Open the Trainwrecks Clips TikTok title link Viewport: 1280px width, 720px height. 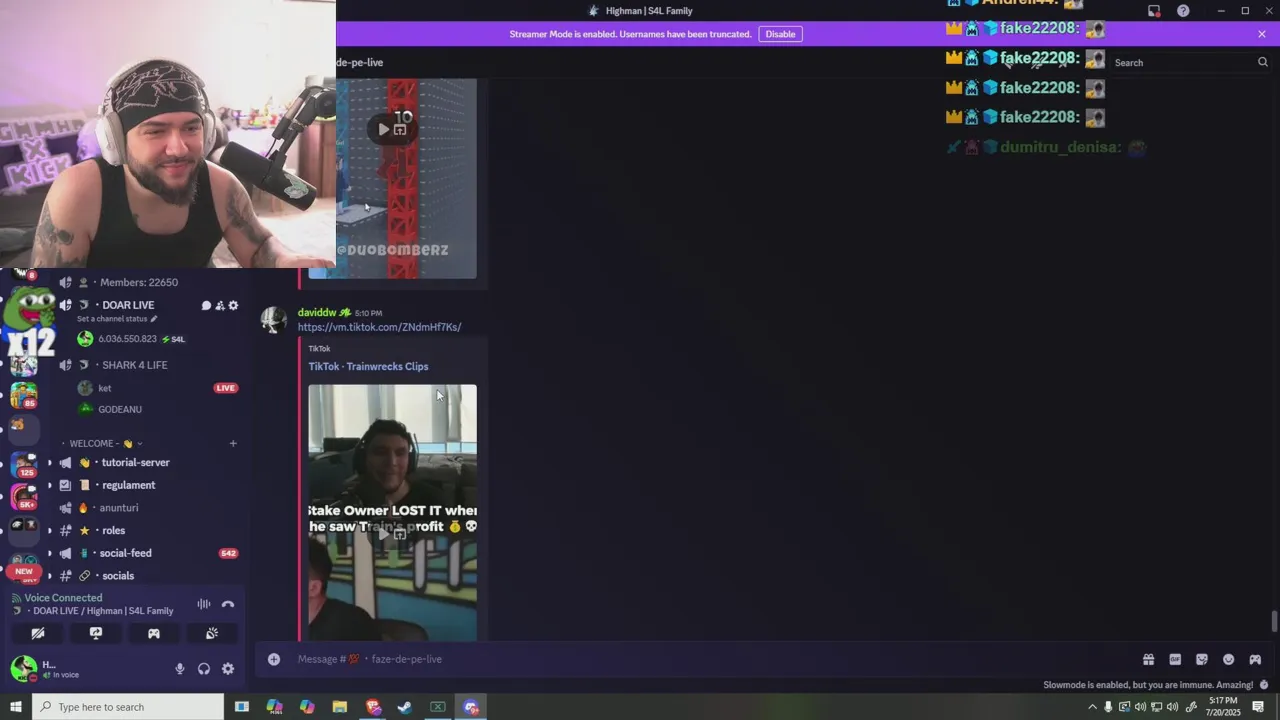368,366
